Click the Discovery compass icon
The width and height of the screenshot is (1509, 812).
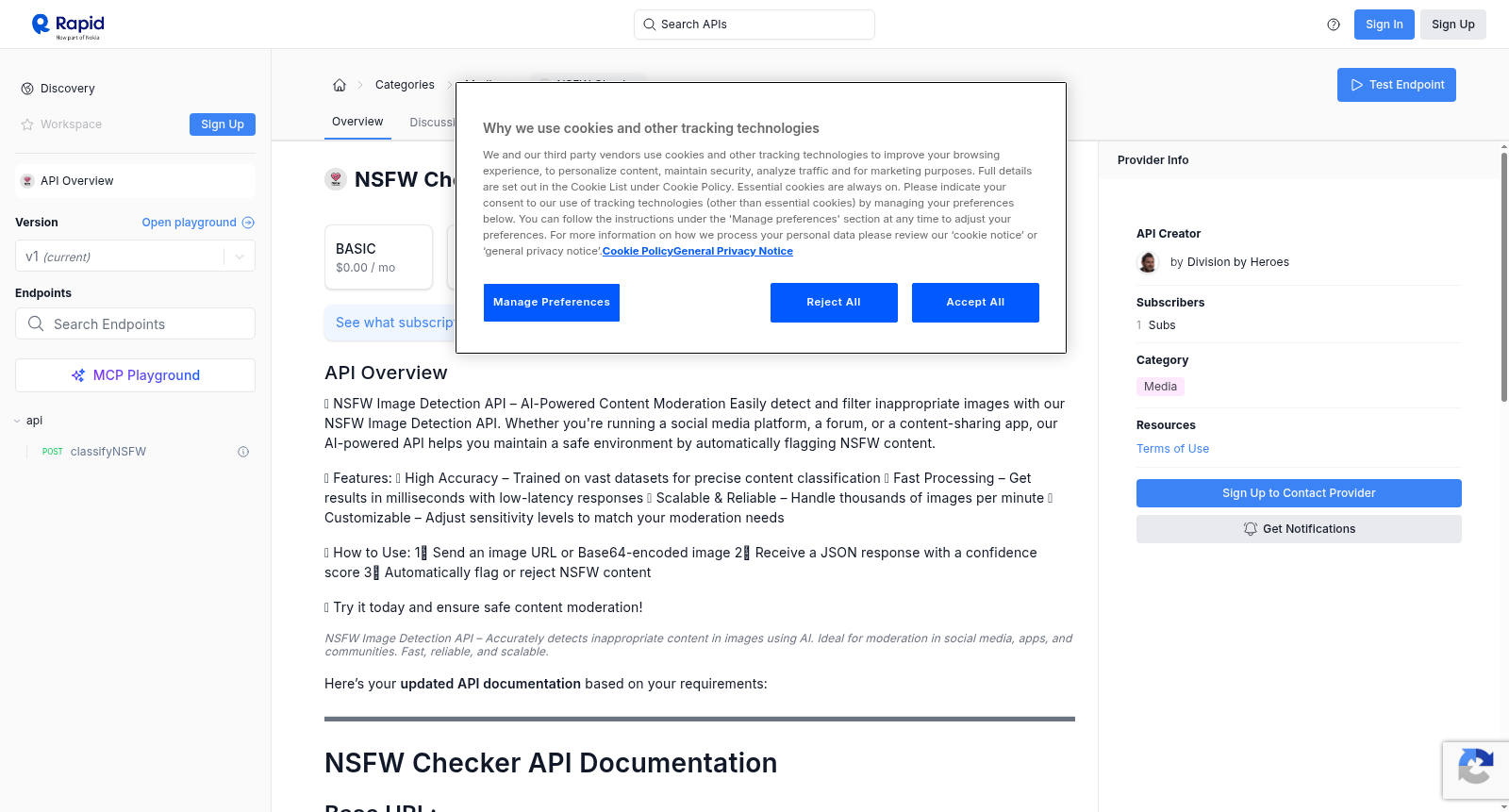pos(27,89)
